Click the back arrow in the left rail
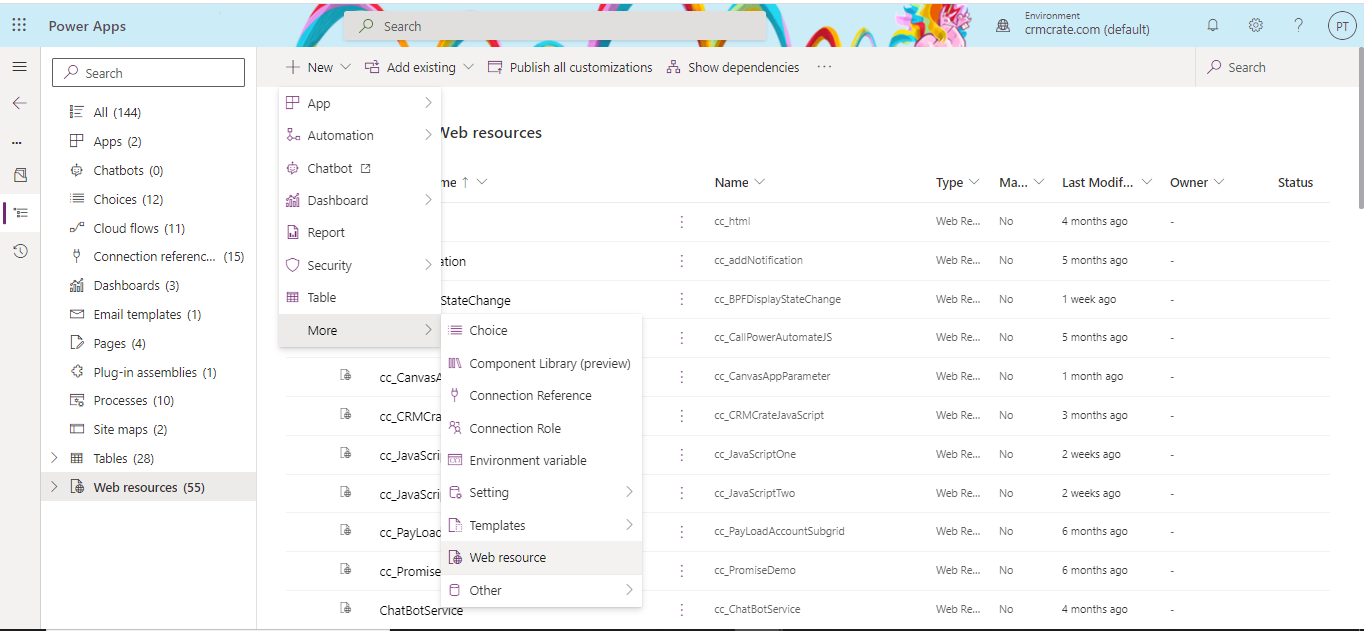1364x631 pixels. click(x=19, y=102)
